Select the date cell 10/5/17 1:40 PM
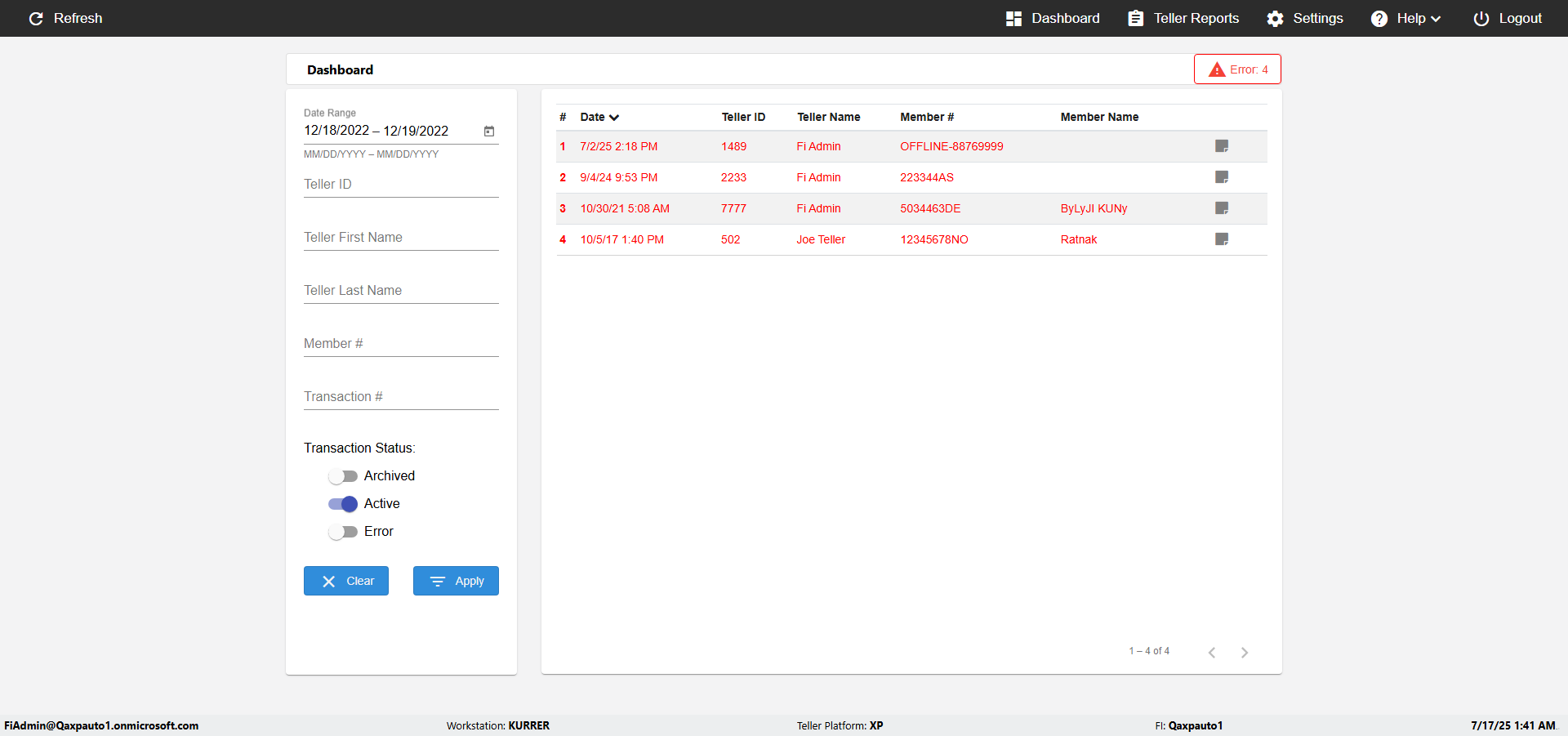Viewport: 1568px width, 736px height. coord(621,239)
